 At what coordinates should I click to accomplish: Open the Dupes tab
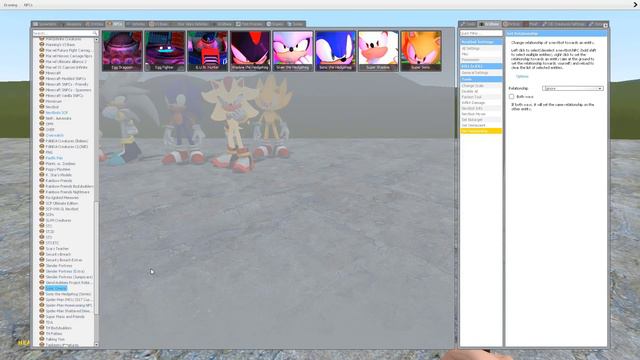click(x=276, y=24)
